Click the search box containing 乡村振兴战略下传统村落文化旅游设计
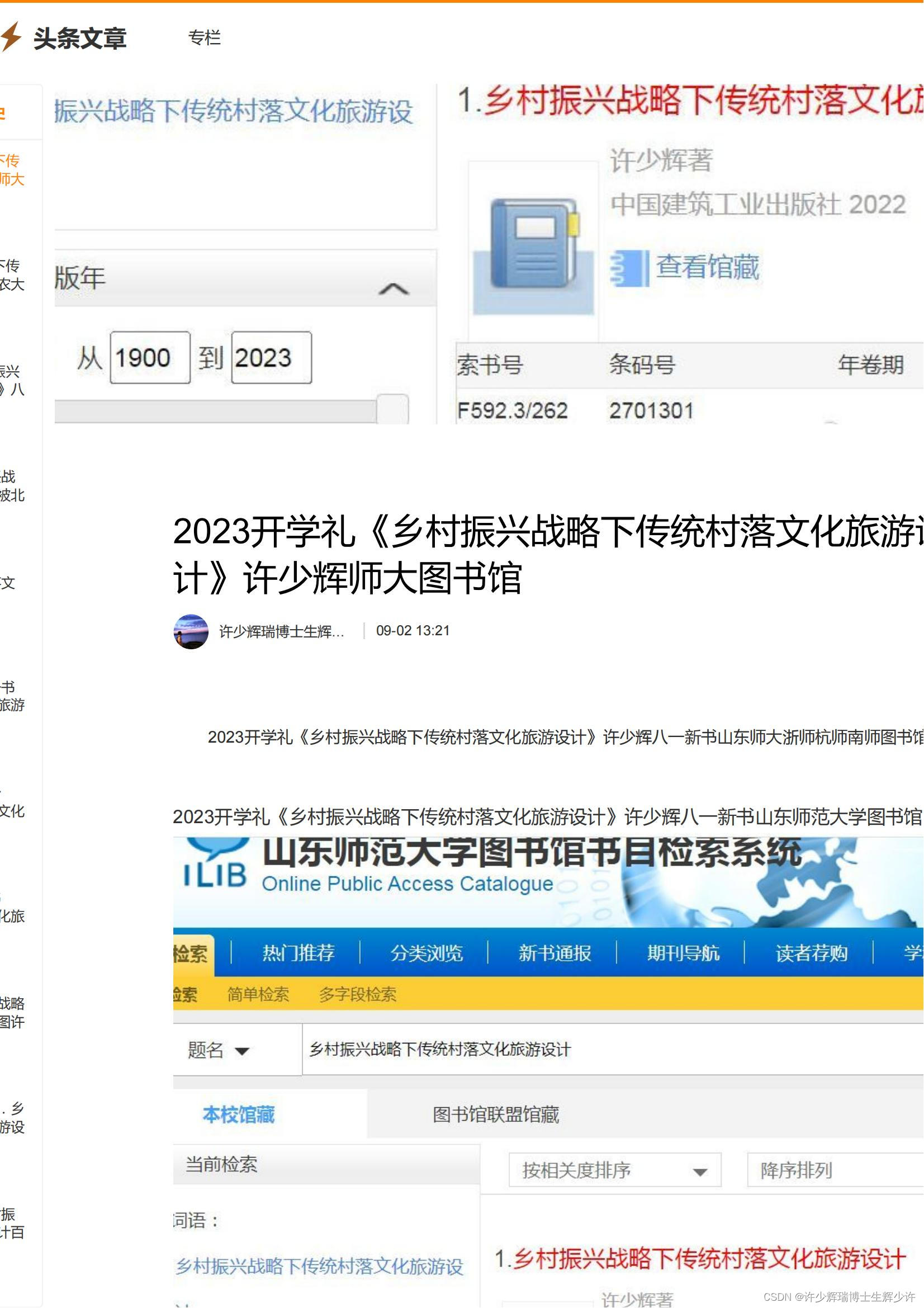Screen dimensions: 924x1308 pyautogui.click(x=613, y=1049)
